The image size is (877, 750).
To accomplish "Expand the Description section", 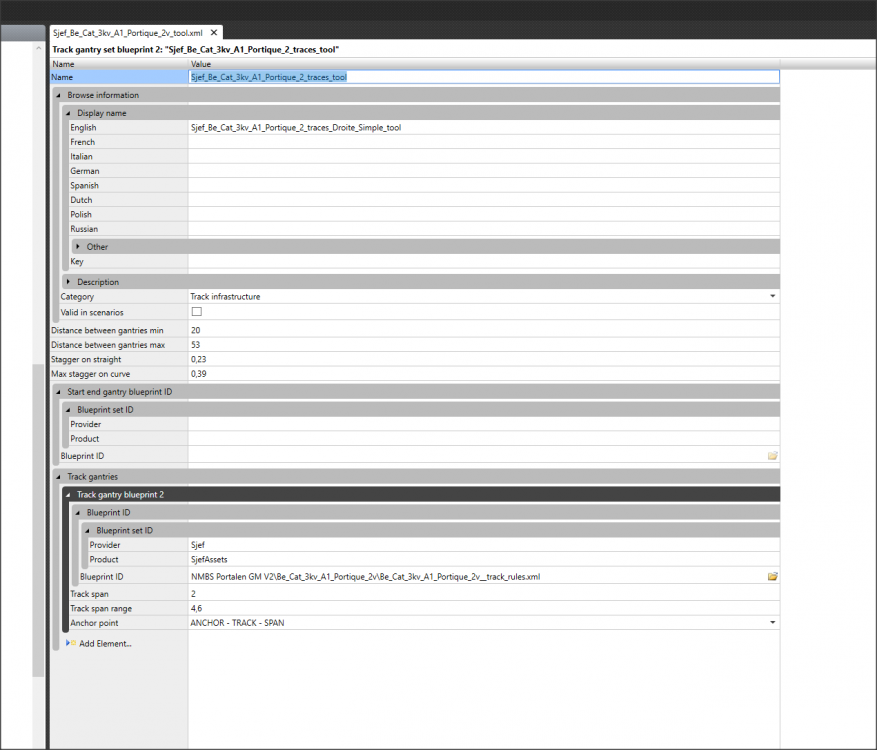I will [68, 282].
